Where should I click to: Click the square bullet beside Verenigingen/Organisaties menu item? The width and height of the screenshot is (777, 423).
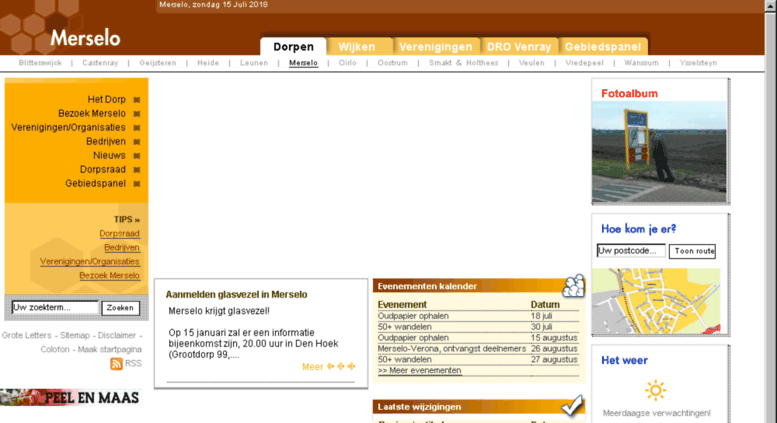click(x=137, y=128)
